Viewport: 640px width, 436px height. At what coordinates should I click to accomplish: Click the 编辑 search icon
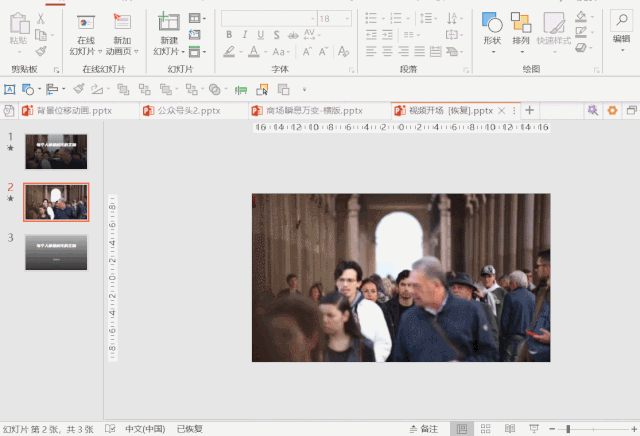tap(621, 22)
